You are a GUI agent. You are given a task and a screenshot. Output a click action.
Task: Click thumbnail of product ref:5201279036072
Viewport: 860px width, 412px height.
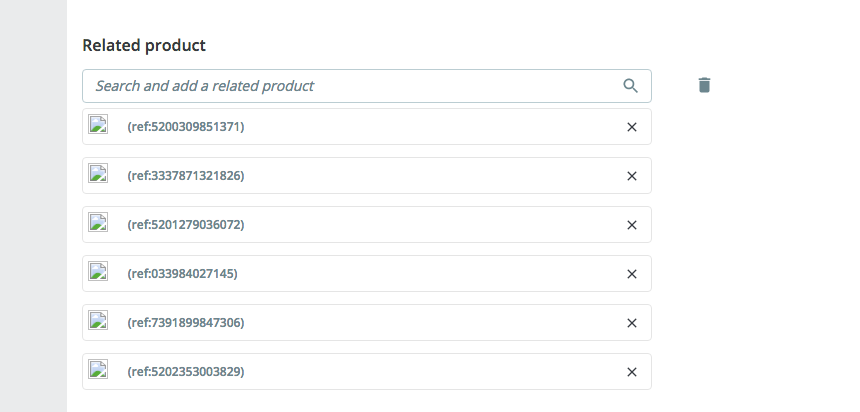pos(98,223)
